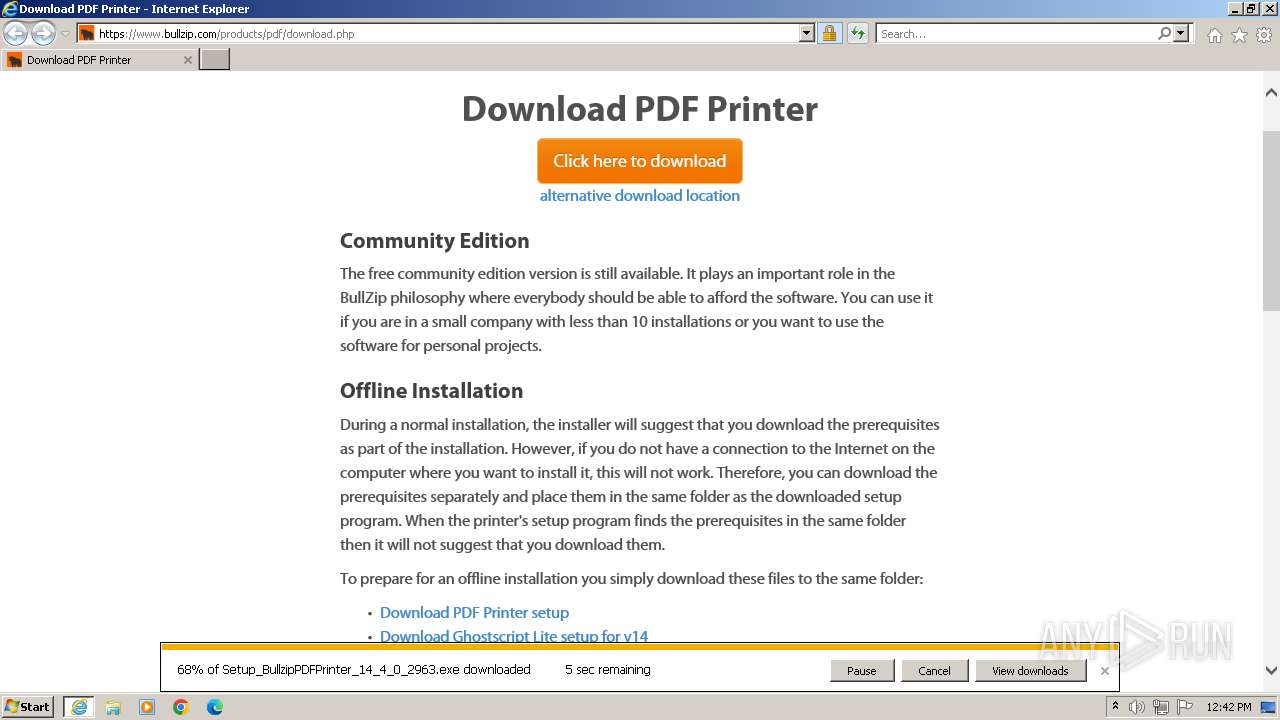Show hidden system tray icons

(1115, 707)
